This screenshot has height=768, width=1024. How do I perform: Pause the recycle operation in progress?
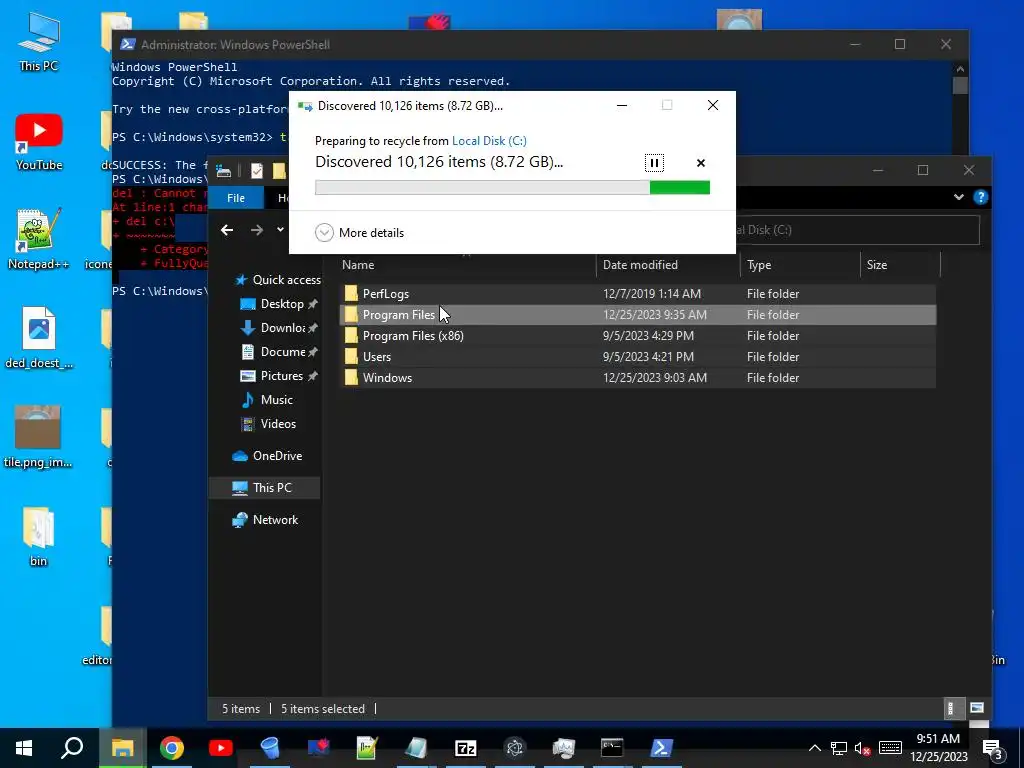click(654, 163)
